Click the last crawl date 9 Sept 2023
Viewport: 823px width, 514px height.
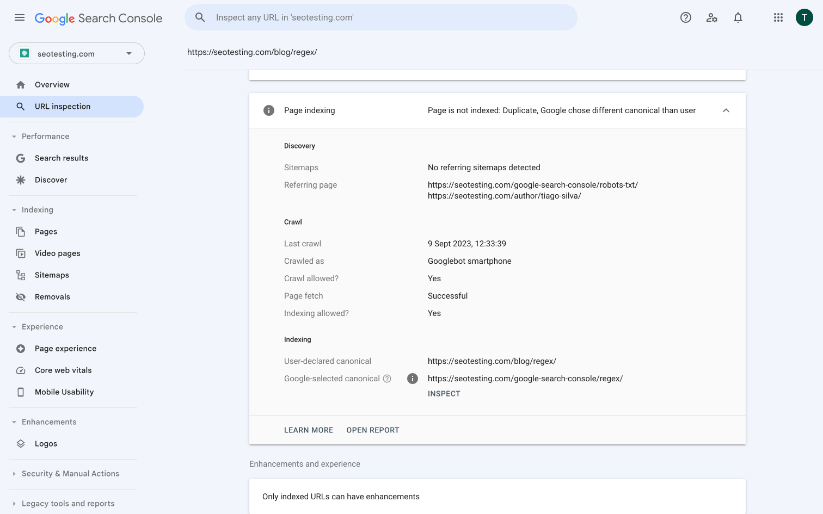[x=467, y=244]
